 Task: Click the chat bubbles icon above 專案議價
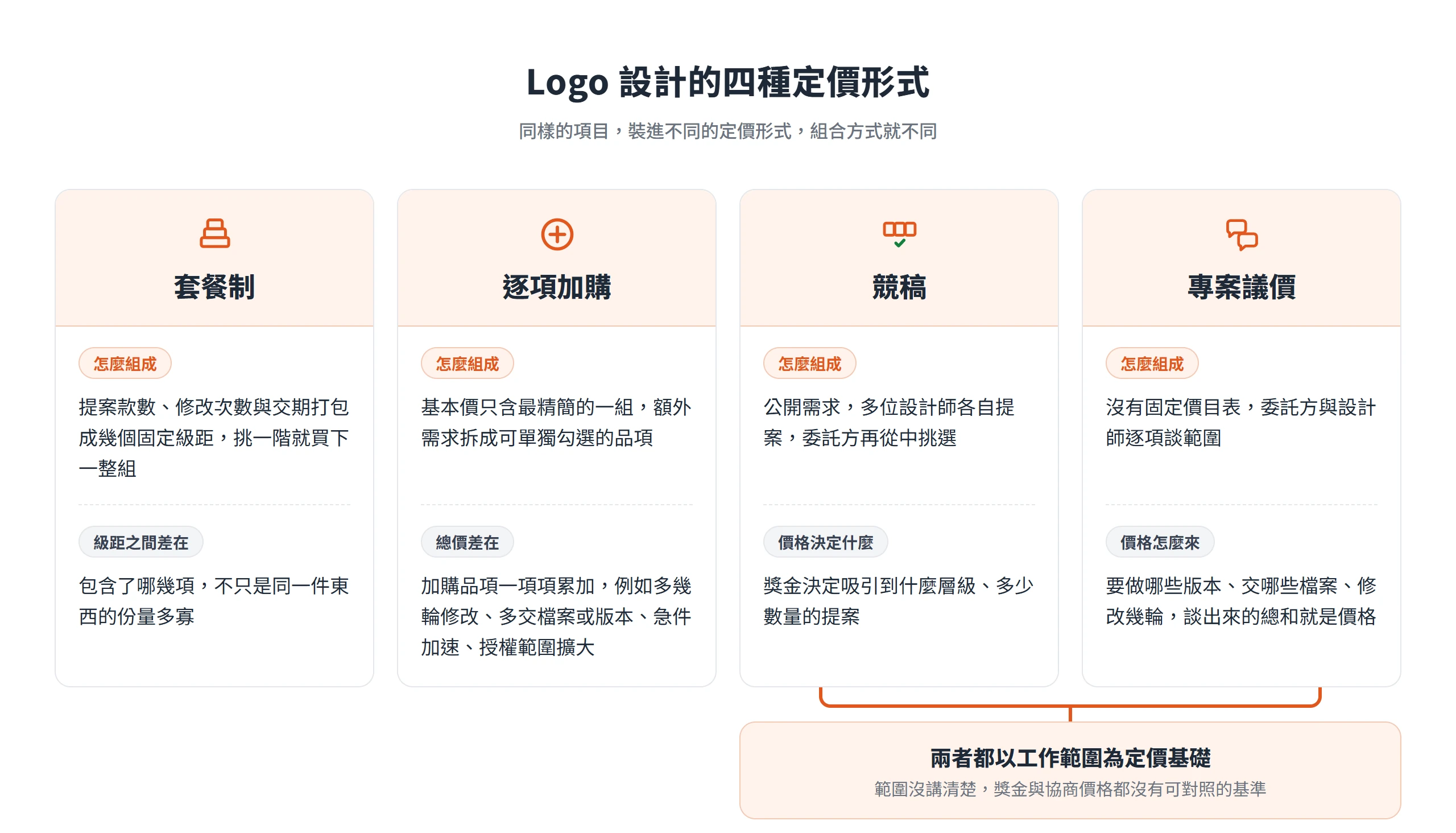tap(1242, 234)
